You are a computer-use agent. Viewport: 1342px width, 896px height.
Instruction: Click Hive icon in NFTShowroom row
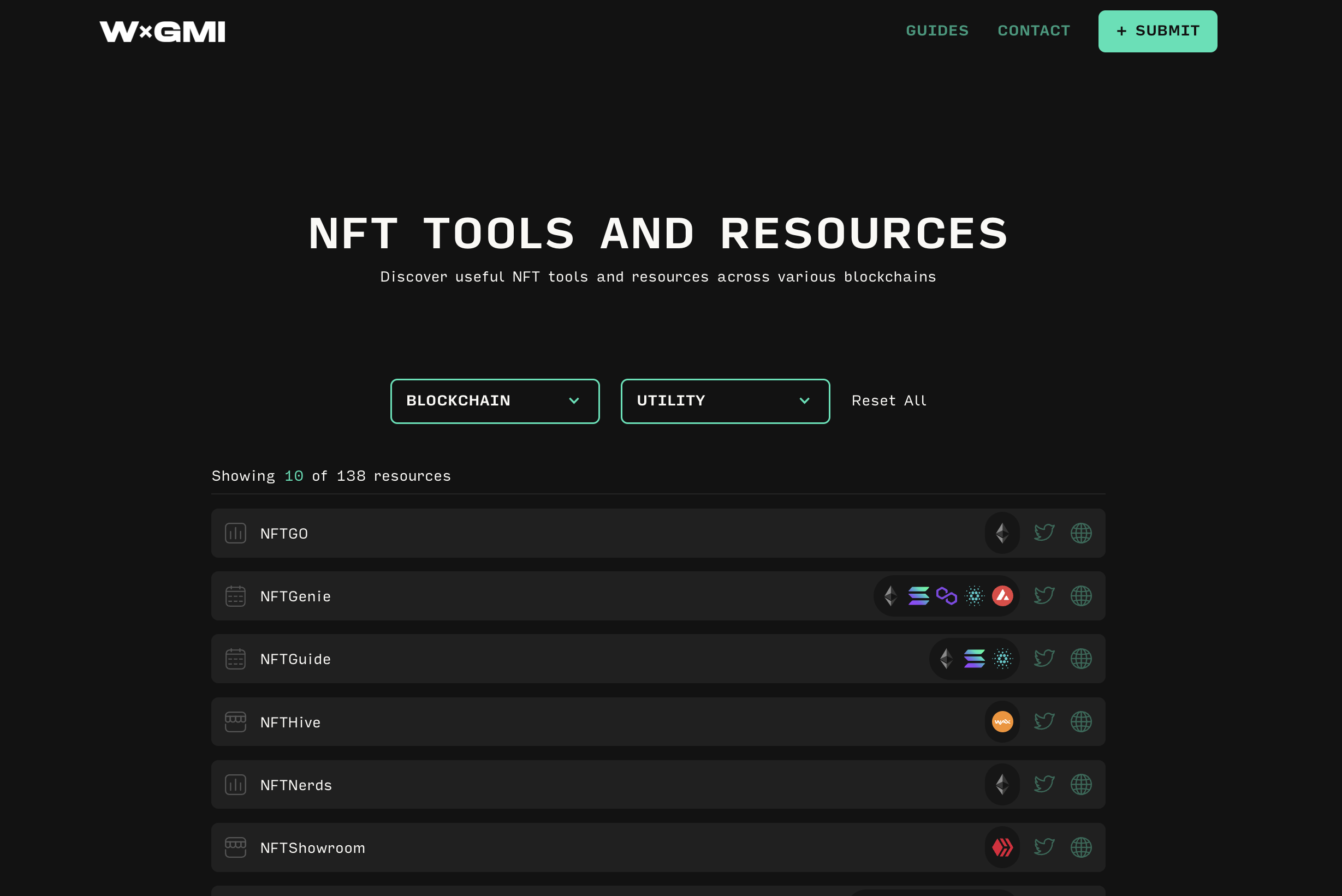coord(1002,847)
